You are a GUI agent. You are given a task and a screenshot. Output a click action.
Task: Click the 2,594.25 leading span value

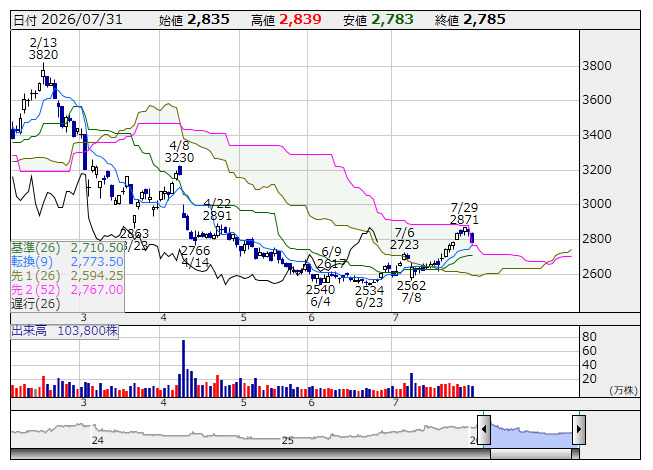[97, 276]
